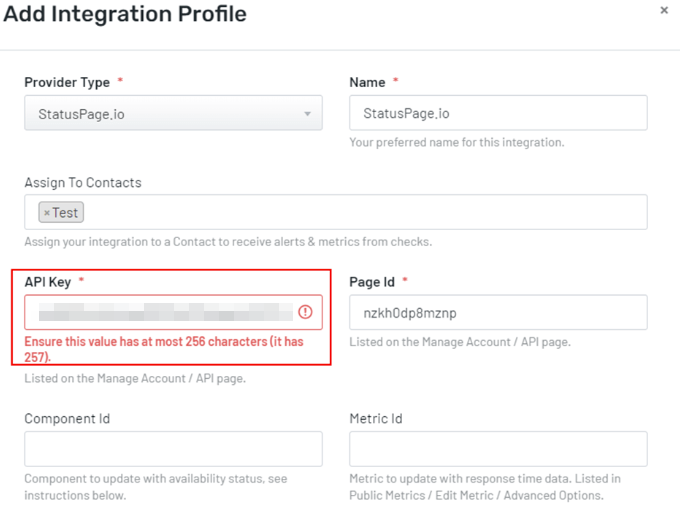Click the API Key label
Image resolution: width=680 pixels, height=525 pixels.
coord(48,282)
